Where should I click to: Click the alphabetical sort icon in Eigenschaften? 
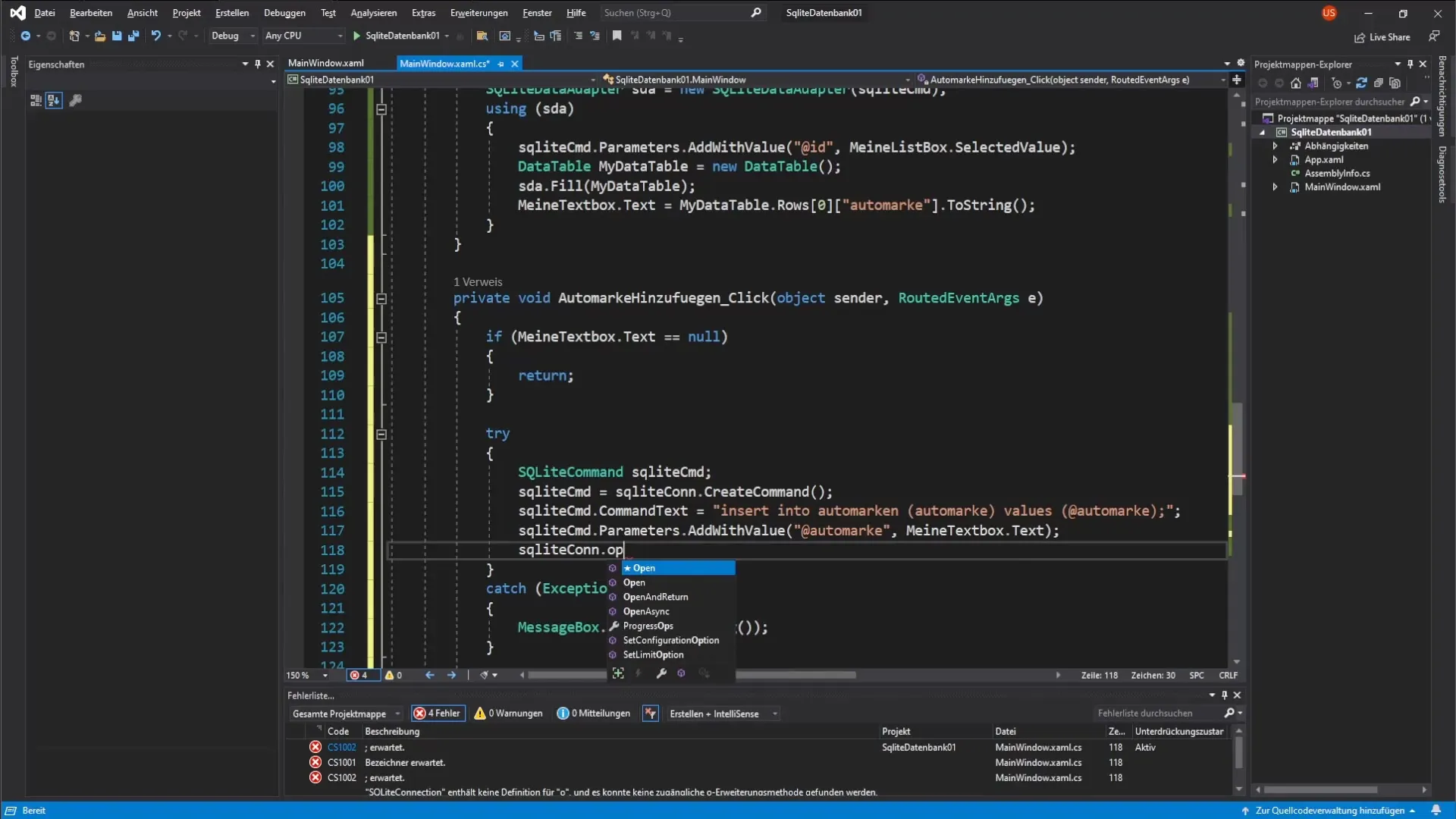tap(54, 100)
